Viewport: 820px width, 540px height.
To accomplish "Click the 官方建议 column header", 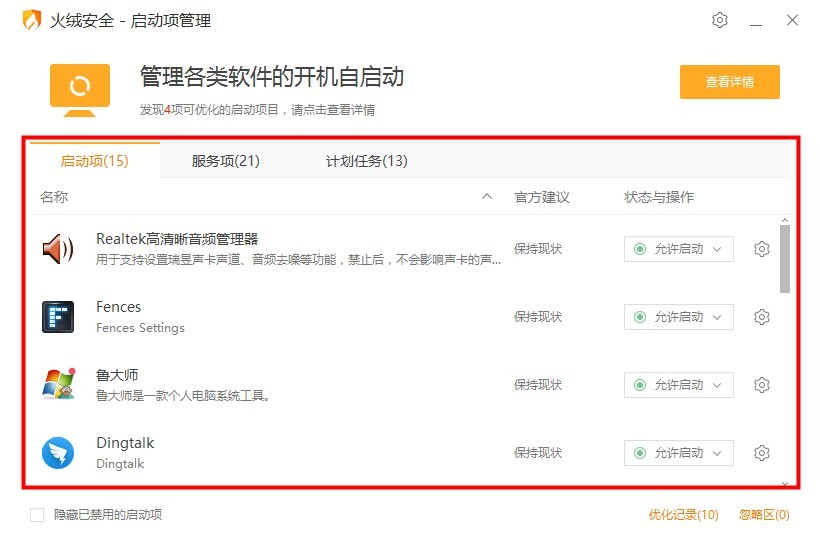I will 542,197.
